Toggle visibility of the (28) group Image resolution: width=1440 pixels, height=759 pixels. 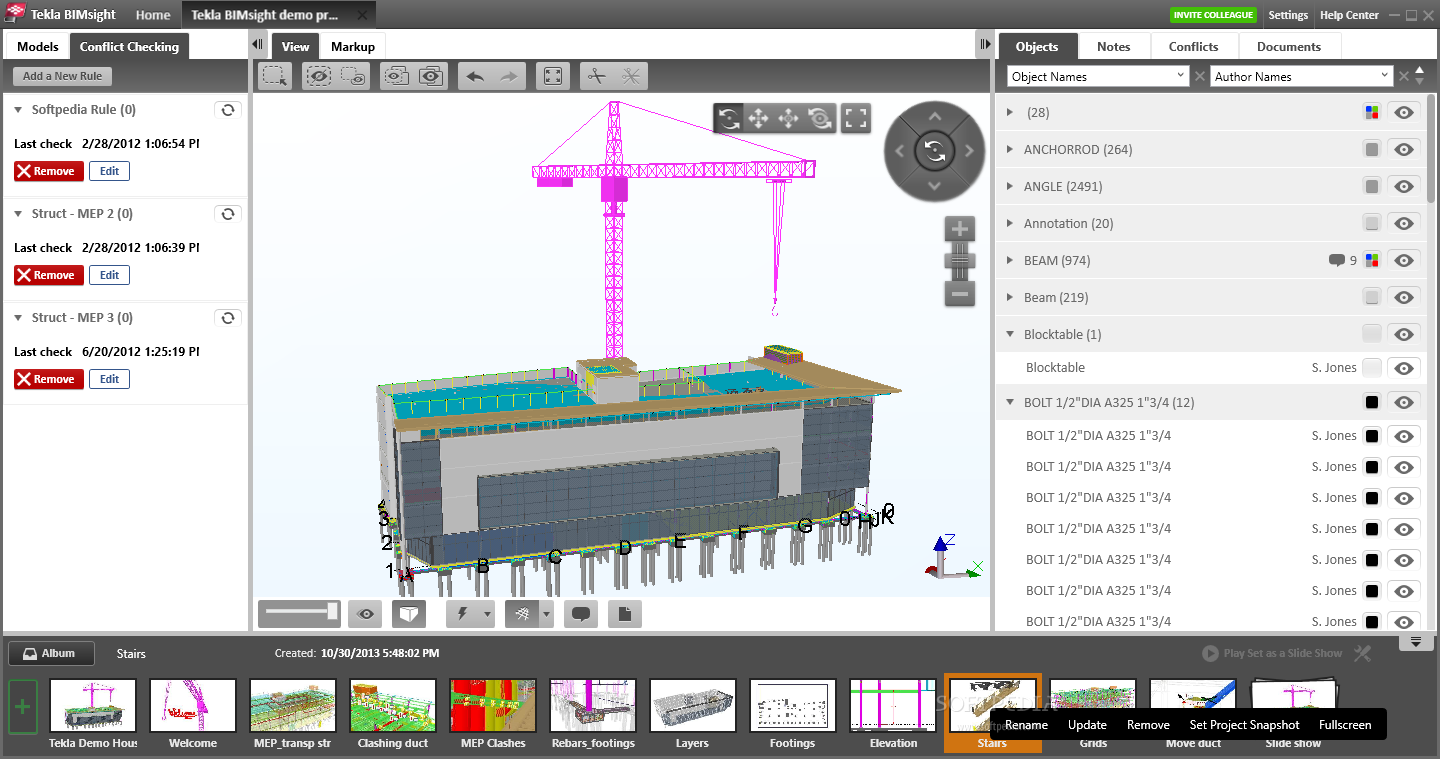[x=1404, y=113]
